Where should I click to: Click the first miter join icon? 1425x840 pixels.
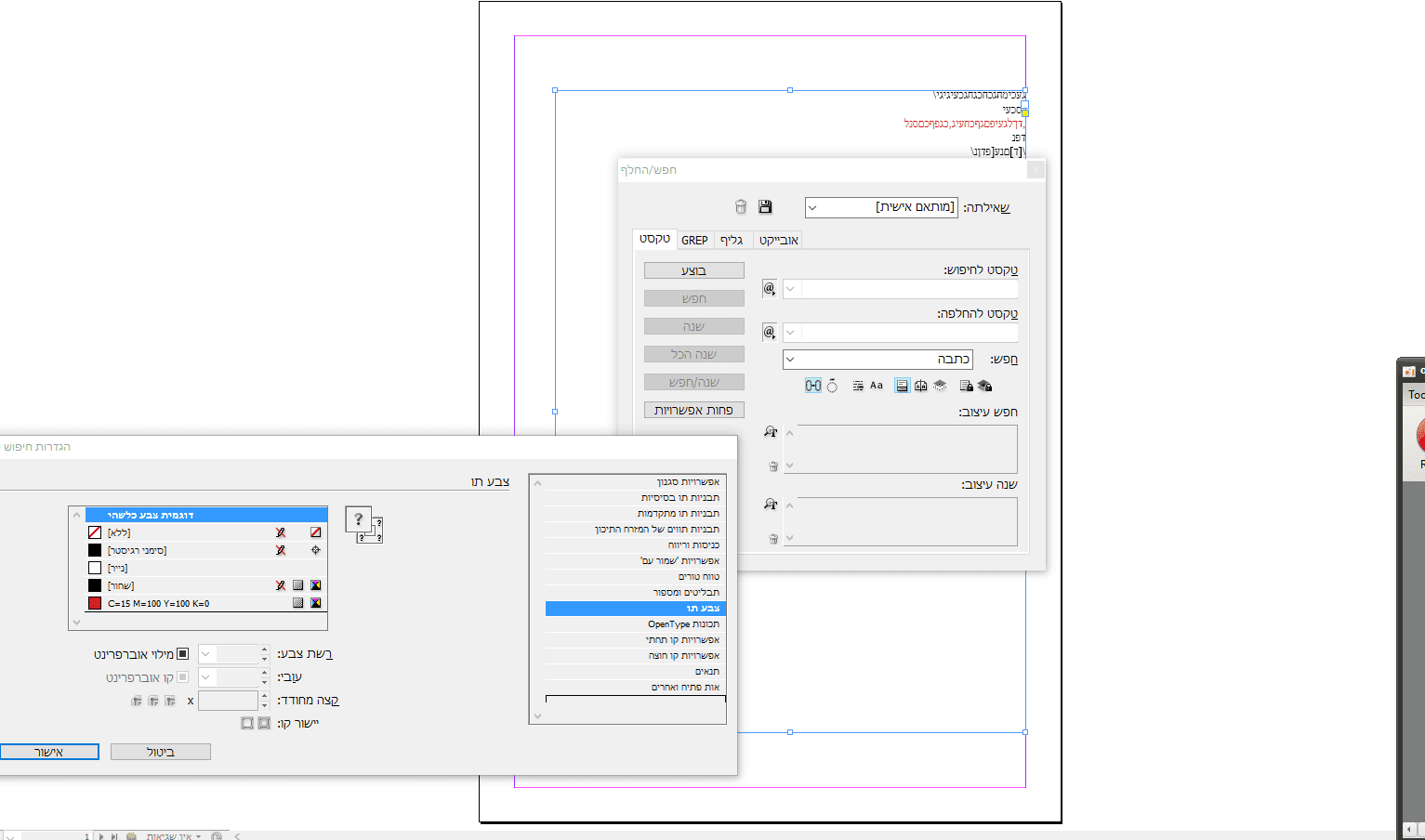tap(170, 701)
